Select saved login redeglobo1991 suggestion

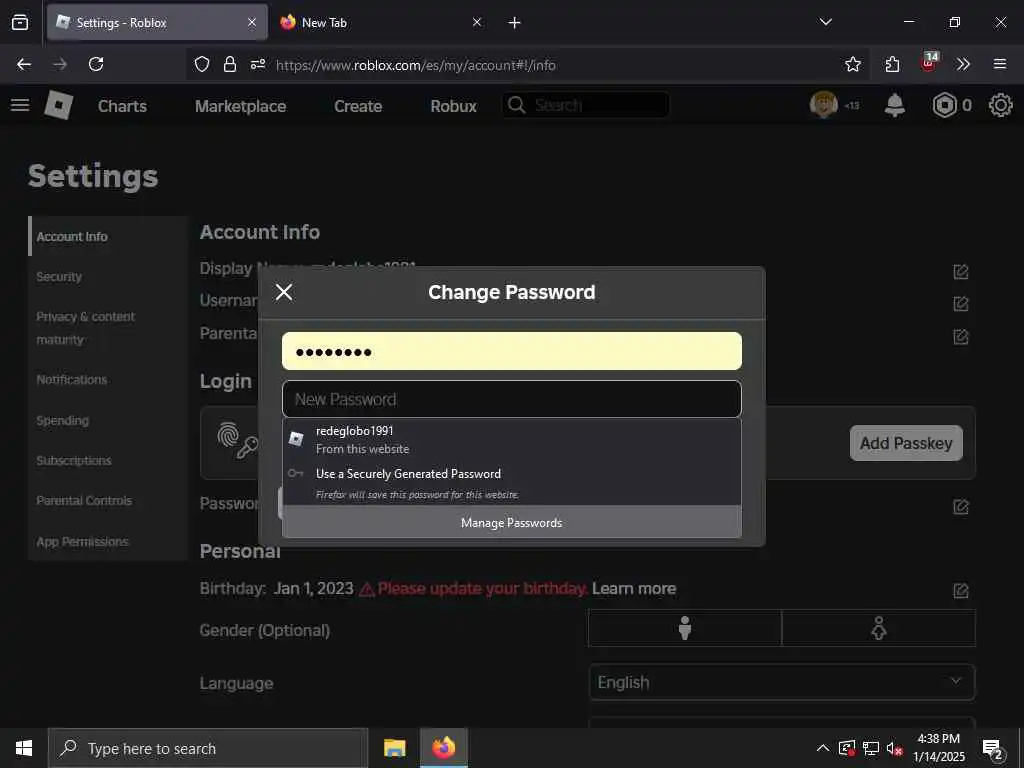tap(511, 440)
